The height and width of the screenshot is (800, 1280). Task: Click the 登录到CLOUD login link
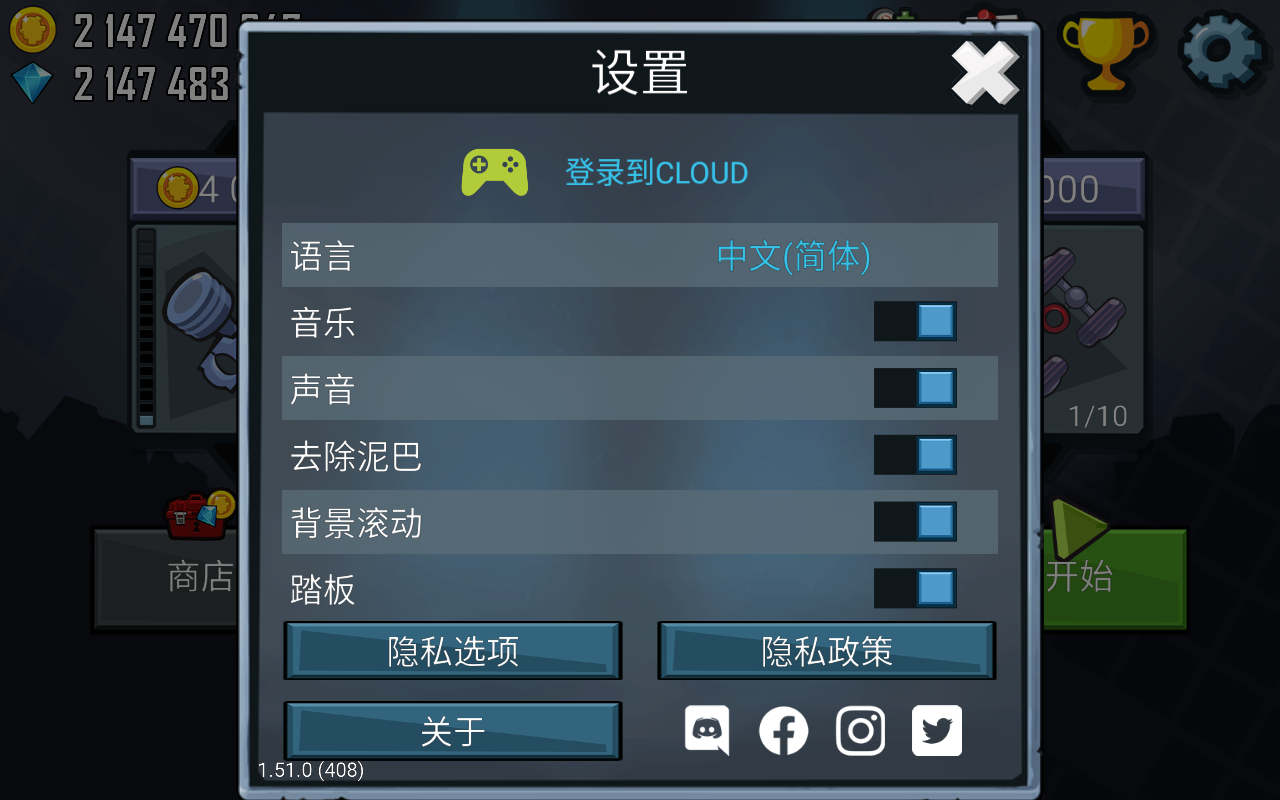(656, 173)
